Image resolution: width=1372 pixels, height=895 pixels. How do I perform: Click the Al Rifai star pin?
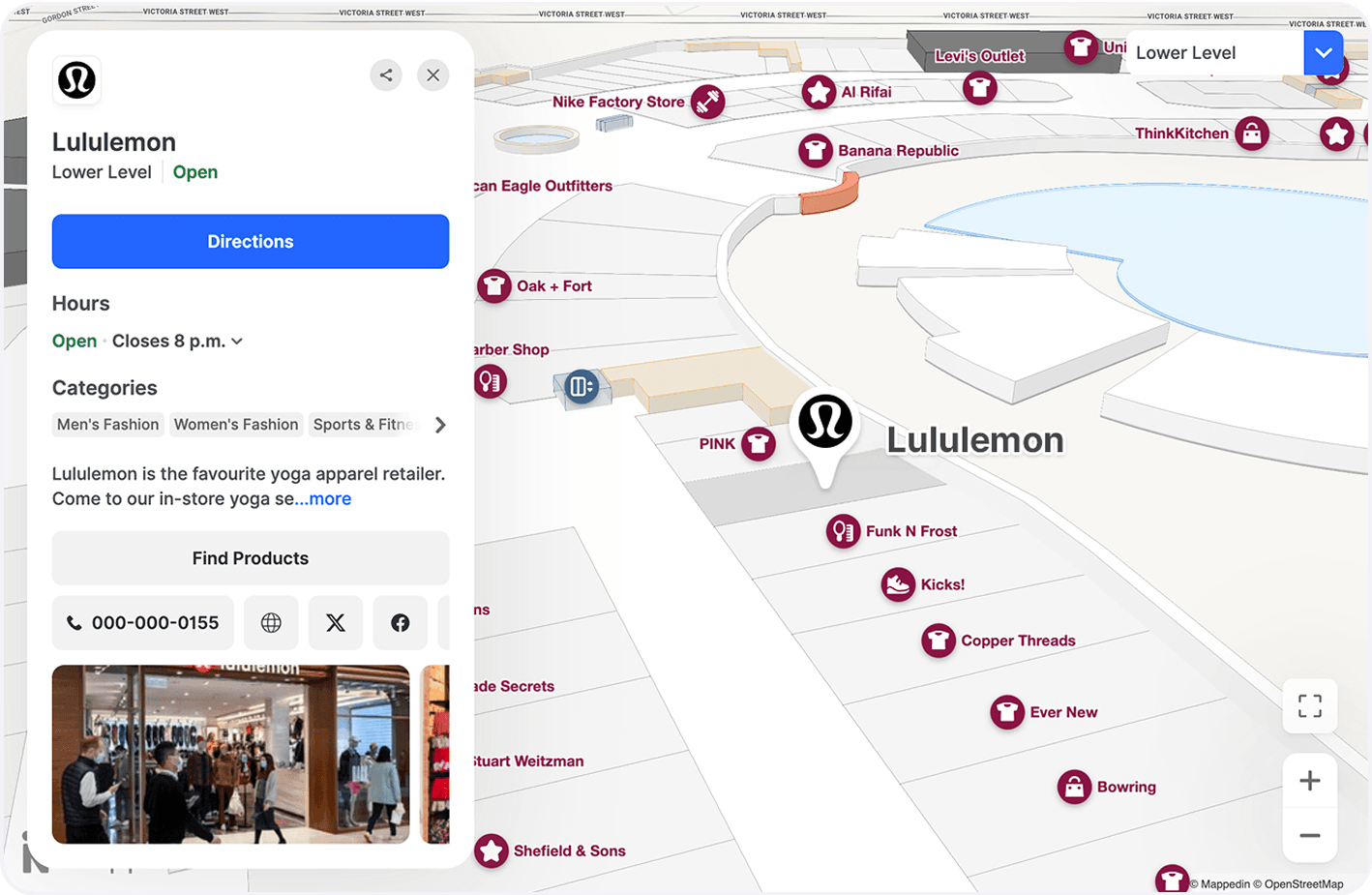click(x=820, y=91)
